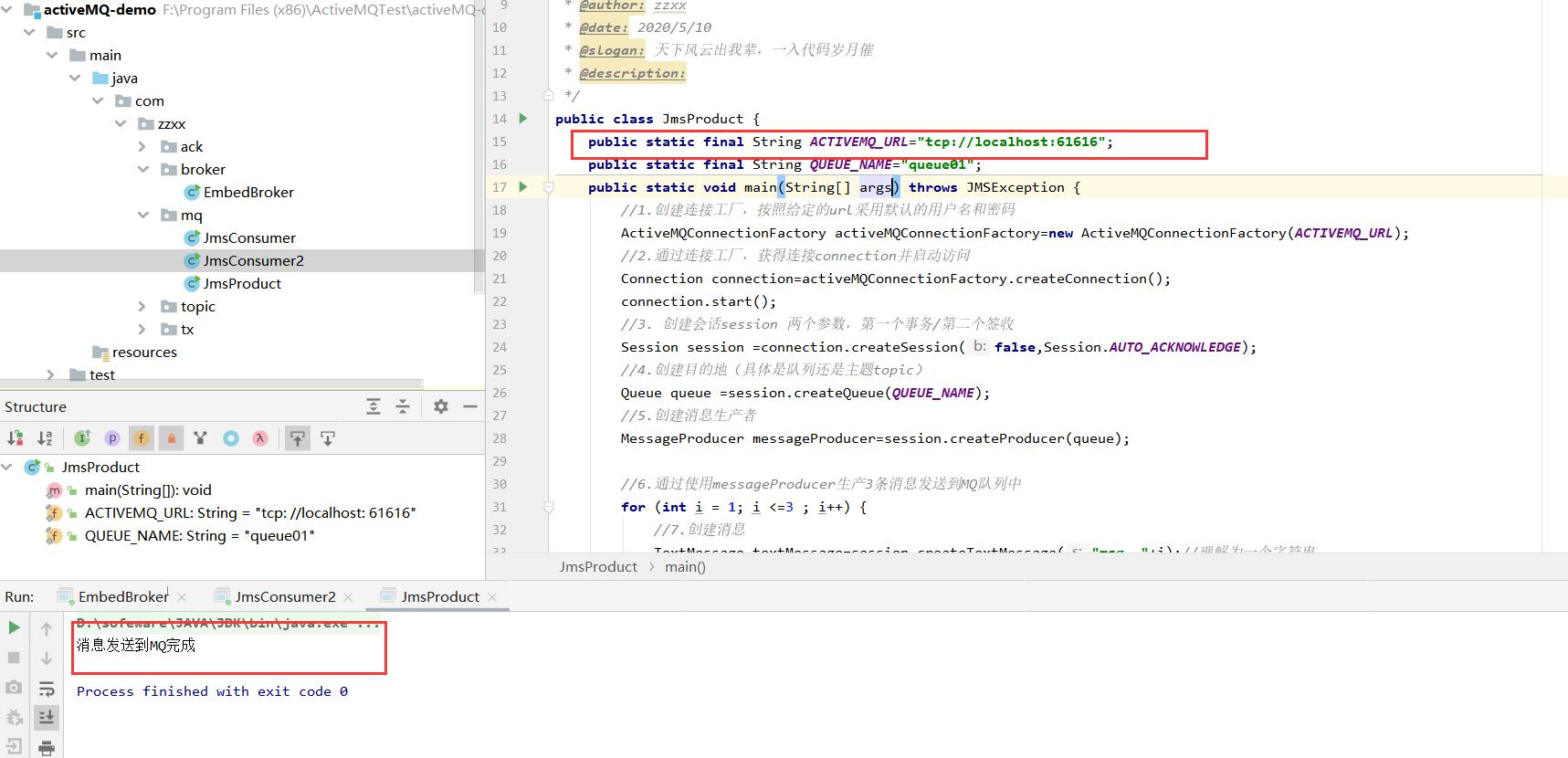Toggle soft-wrap in Run console
The image size is (1568, 758).
pos(47,688)
